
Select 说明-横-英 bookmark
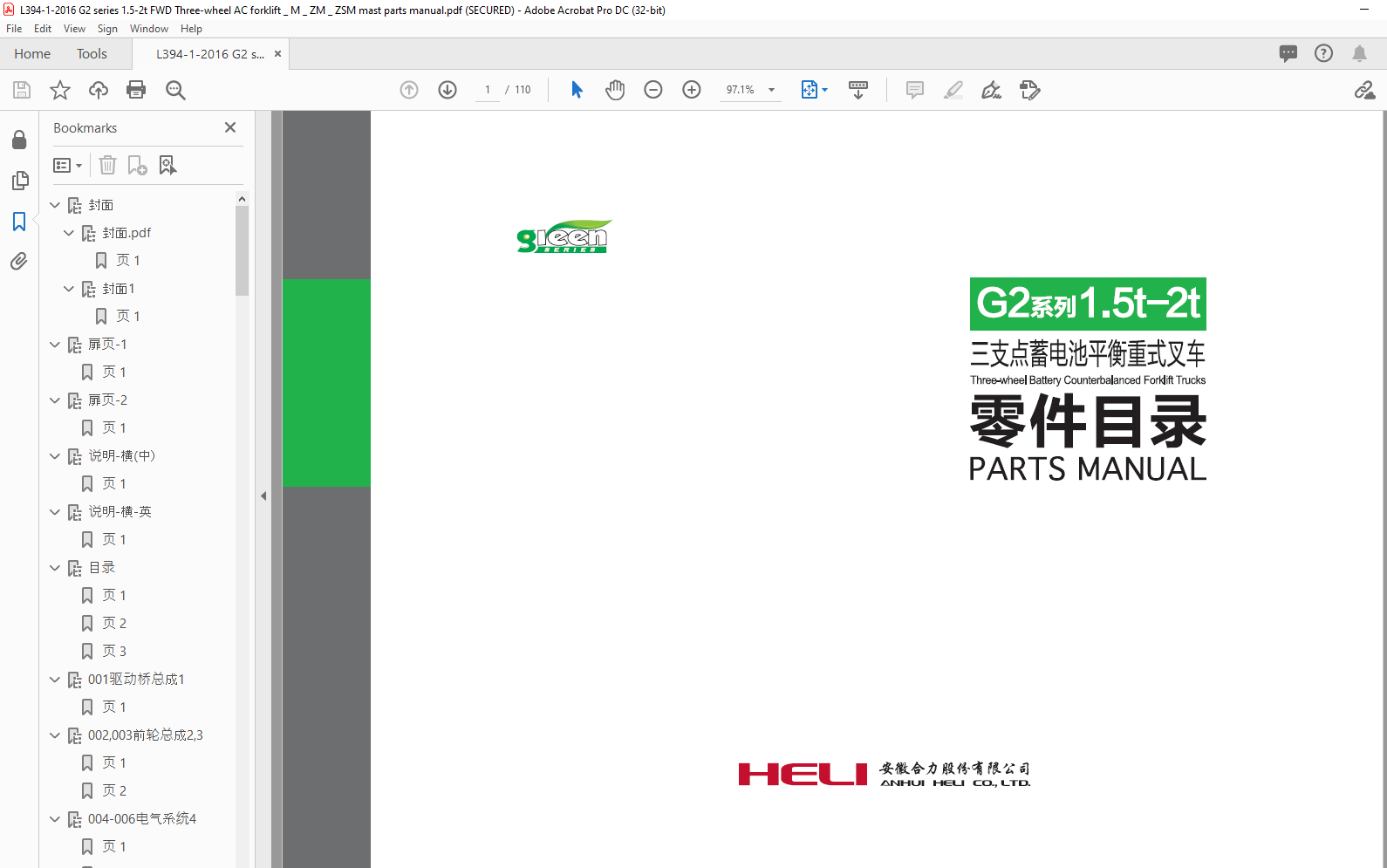point(120,512)
